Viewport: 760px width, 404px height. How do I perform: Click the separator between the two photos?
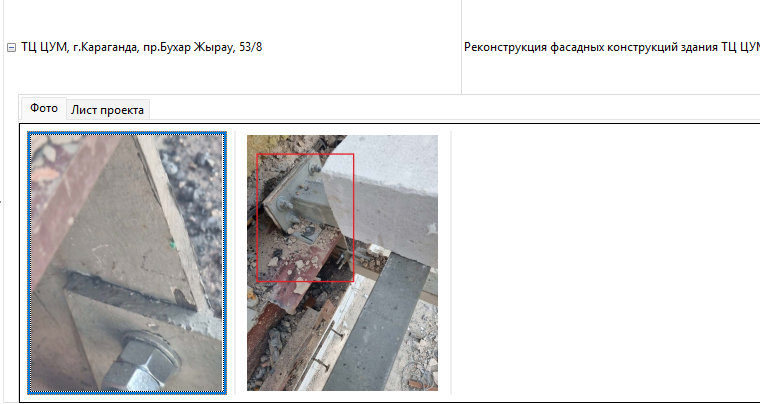235,263
